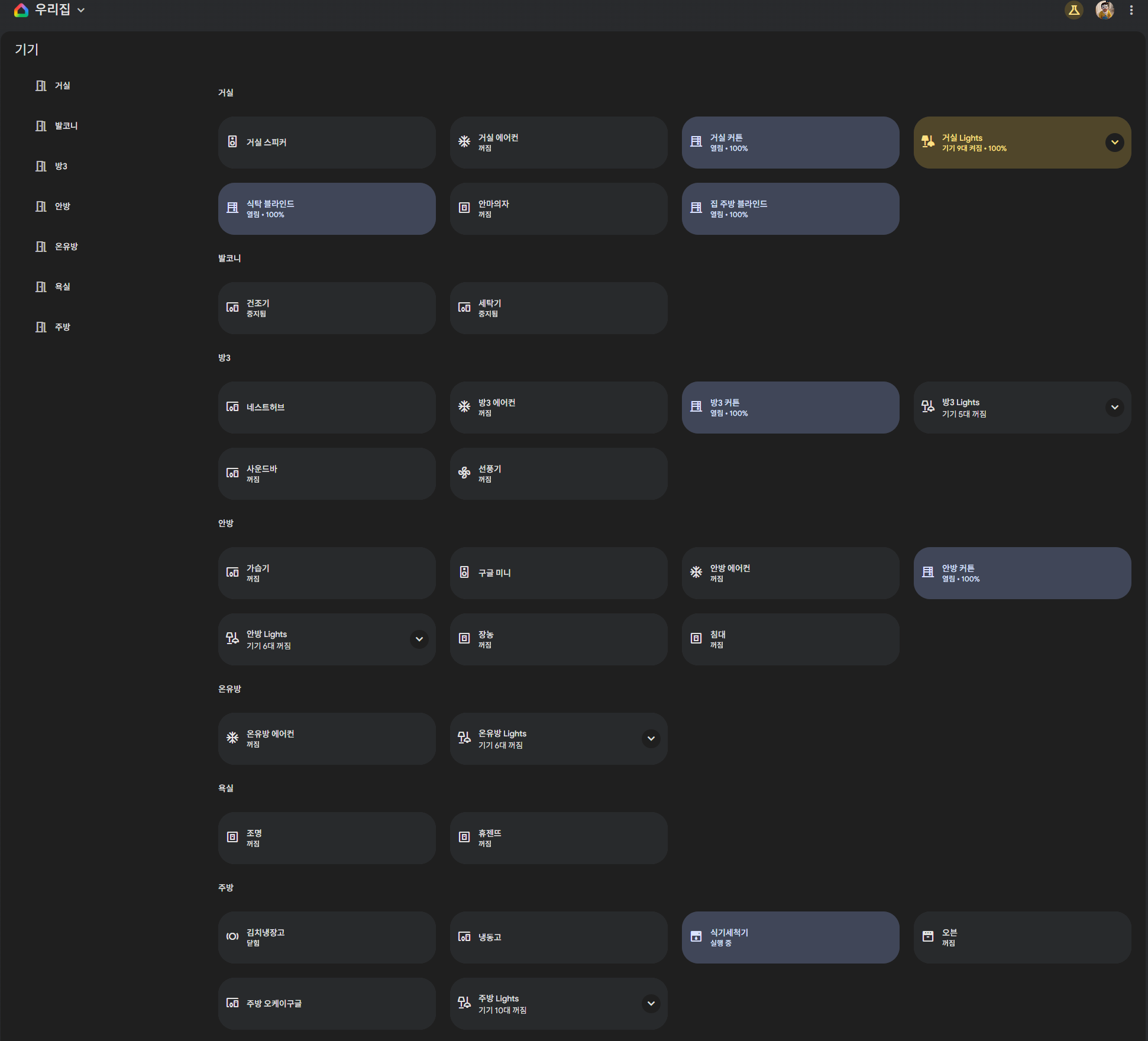The width and height of the screenshot is (1148, 1041).
Task: Open the experiments flask icon
Action: [1073, 10]
